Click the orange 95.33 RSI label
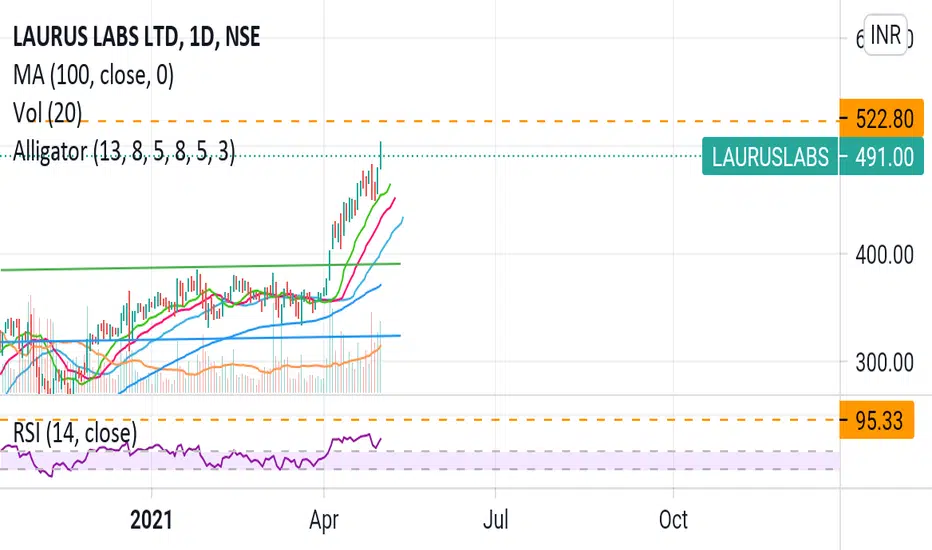The width and height of the screenshot is (932, 550). click(x=877, y=420)
